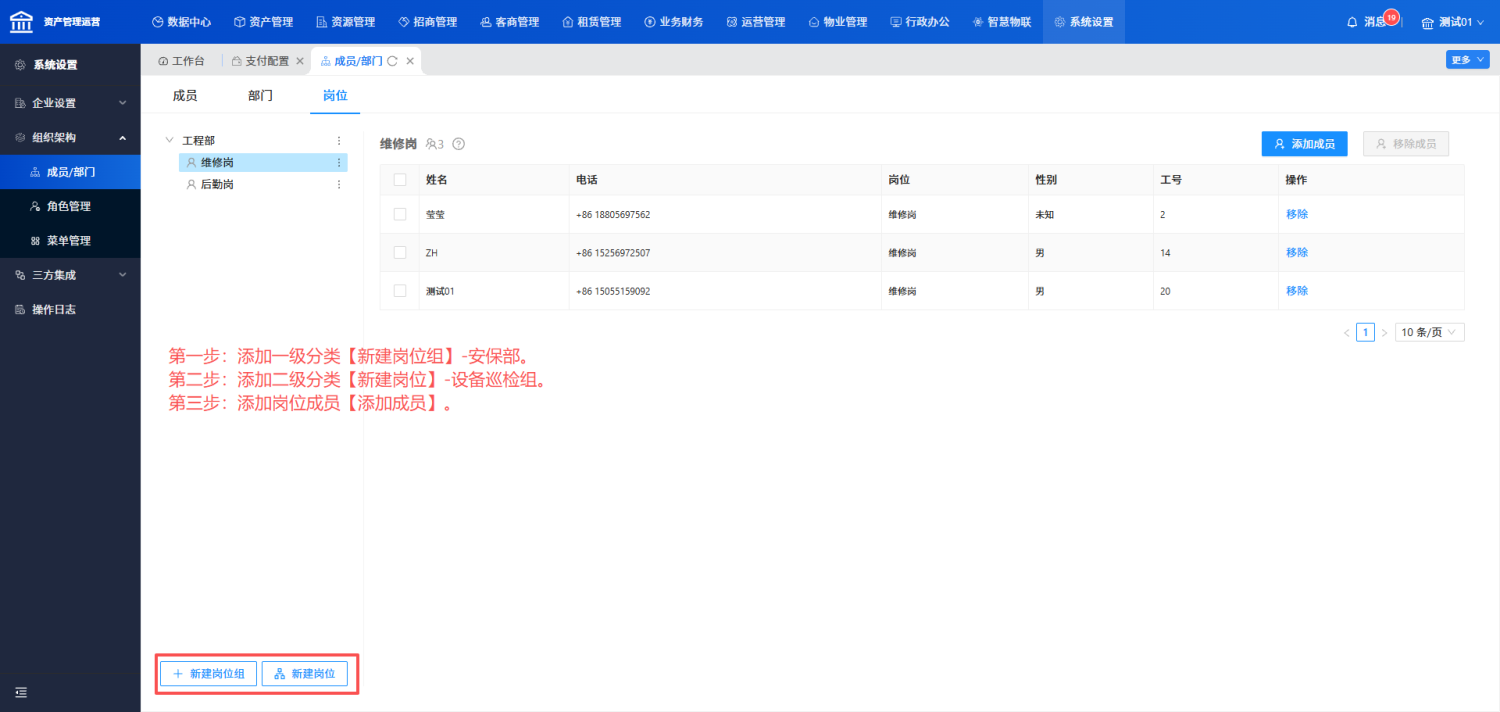Go to previous page arrow

(x=1346, y=332)
